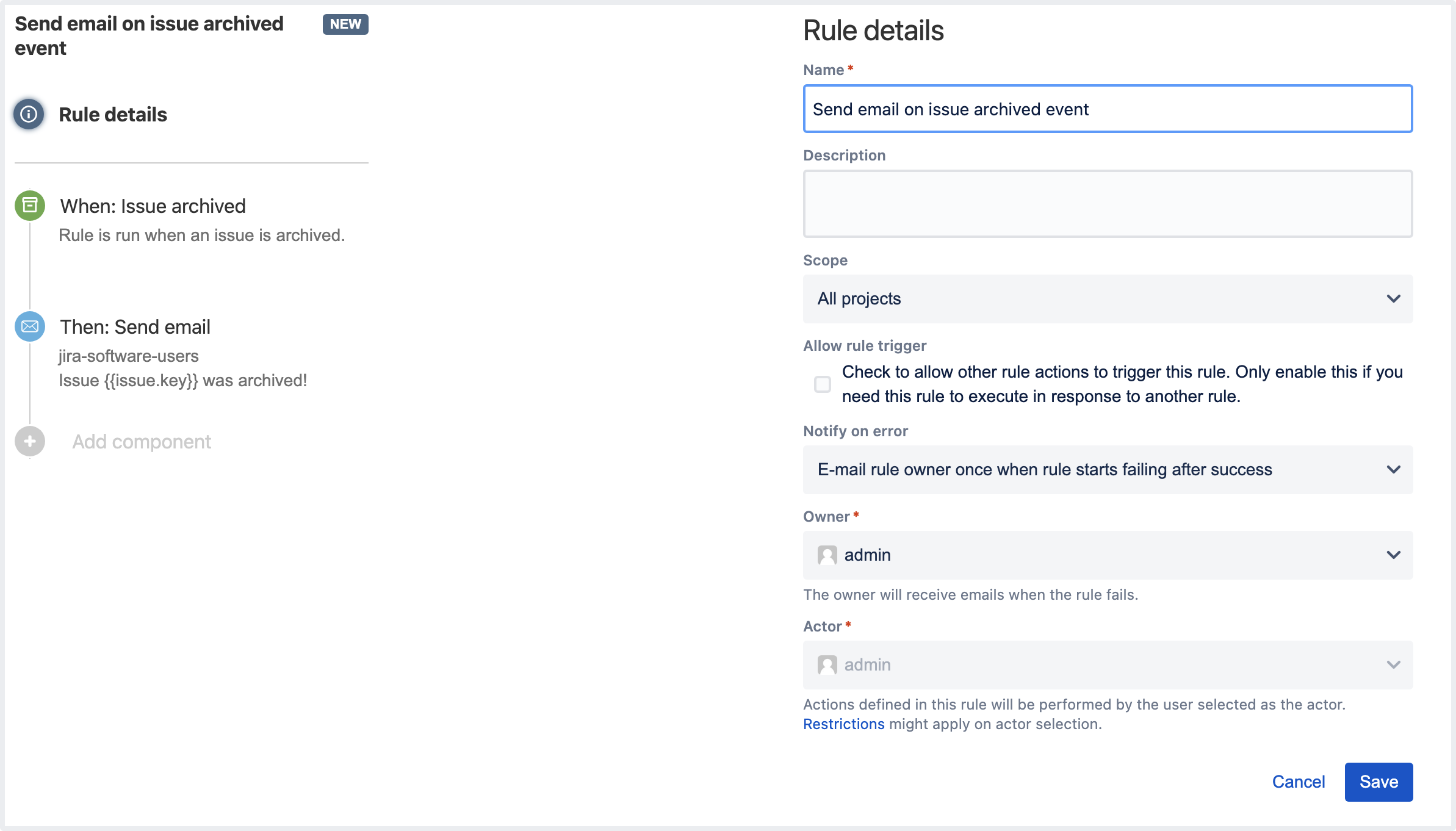
Task: Click the Owner field chevron arrow
Action: click(x=1393, y=555)
